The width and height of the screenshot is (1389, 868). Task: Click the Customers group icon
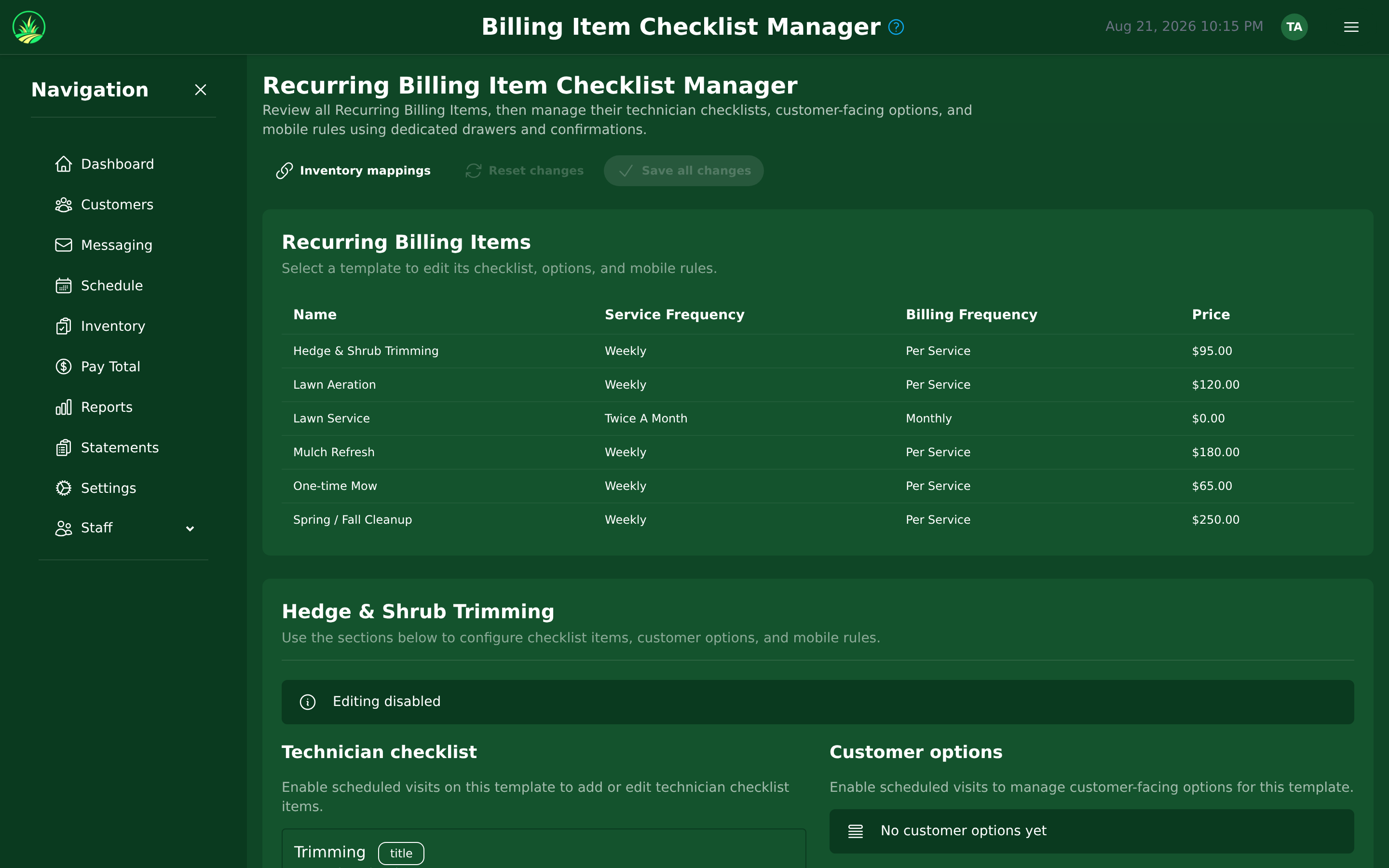63,205
